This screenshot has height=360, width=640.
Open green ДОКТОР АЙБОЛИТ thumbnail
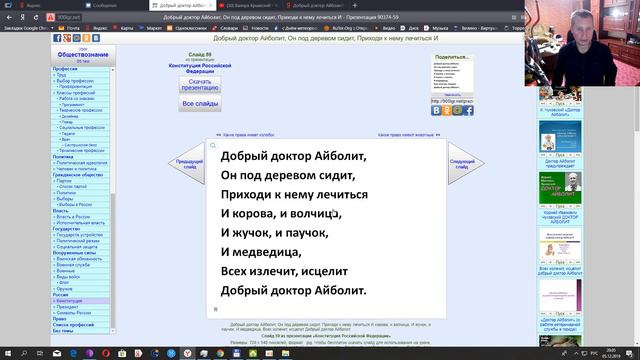click(x=560, y=188)
